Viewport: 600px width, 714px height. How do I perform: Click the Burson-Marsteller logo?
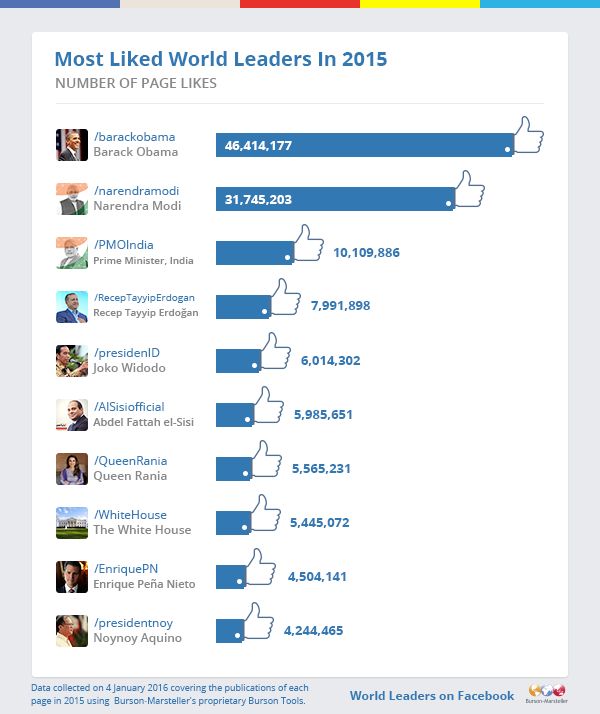coord(545,695)
